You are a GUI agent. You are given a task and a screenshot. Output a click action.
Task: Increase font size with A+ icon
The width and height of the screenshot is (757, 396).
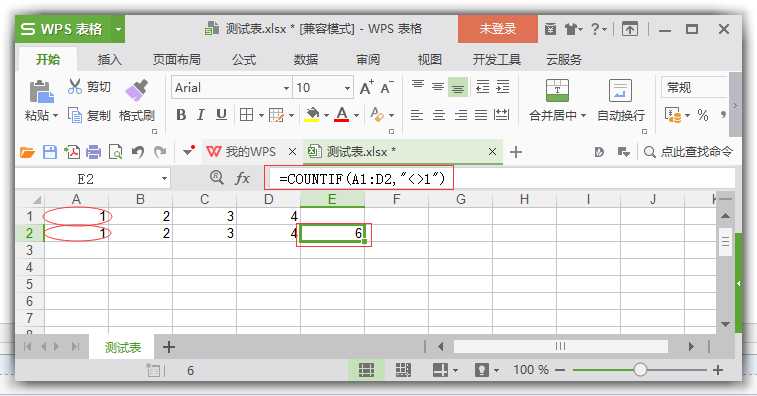366,87
